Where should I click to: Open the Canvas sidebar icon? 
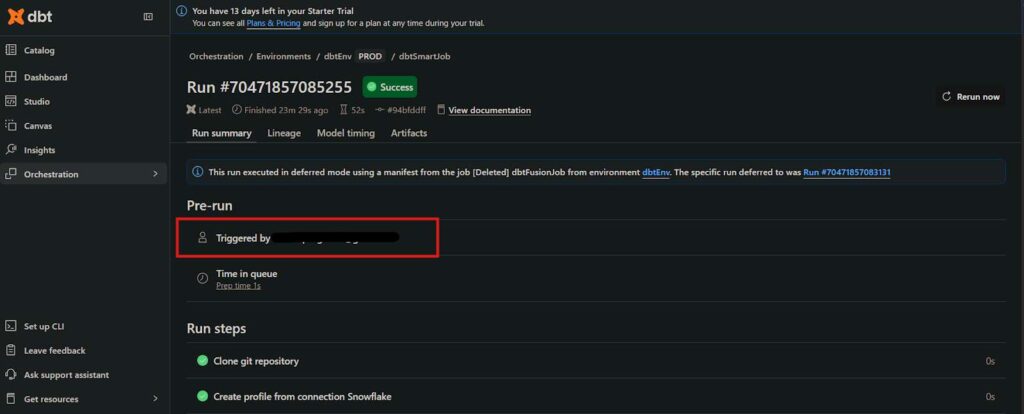(11, 126)
